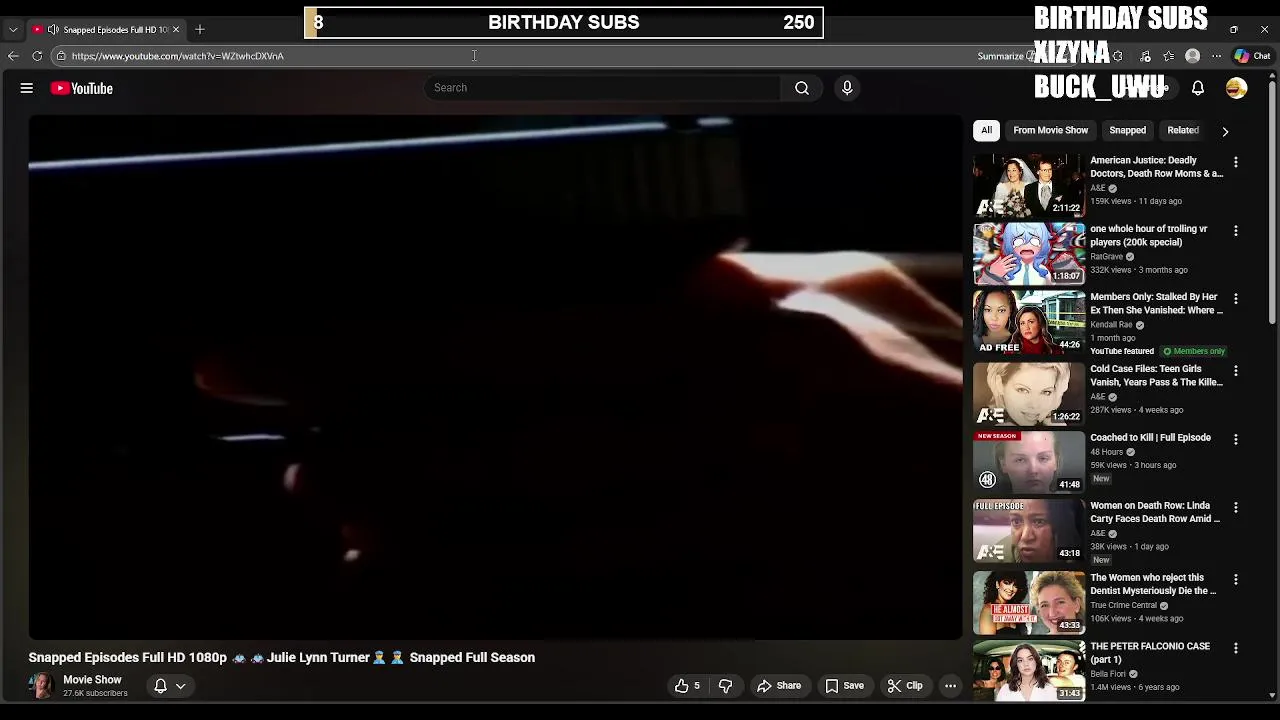Open the 48 Hours channel name

(x=1106, y=452)
